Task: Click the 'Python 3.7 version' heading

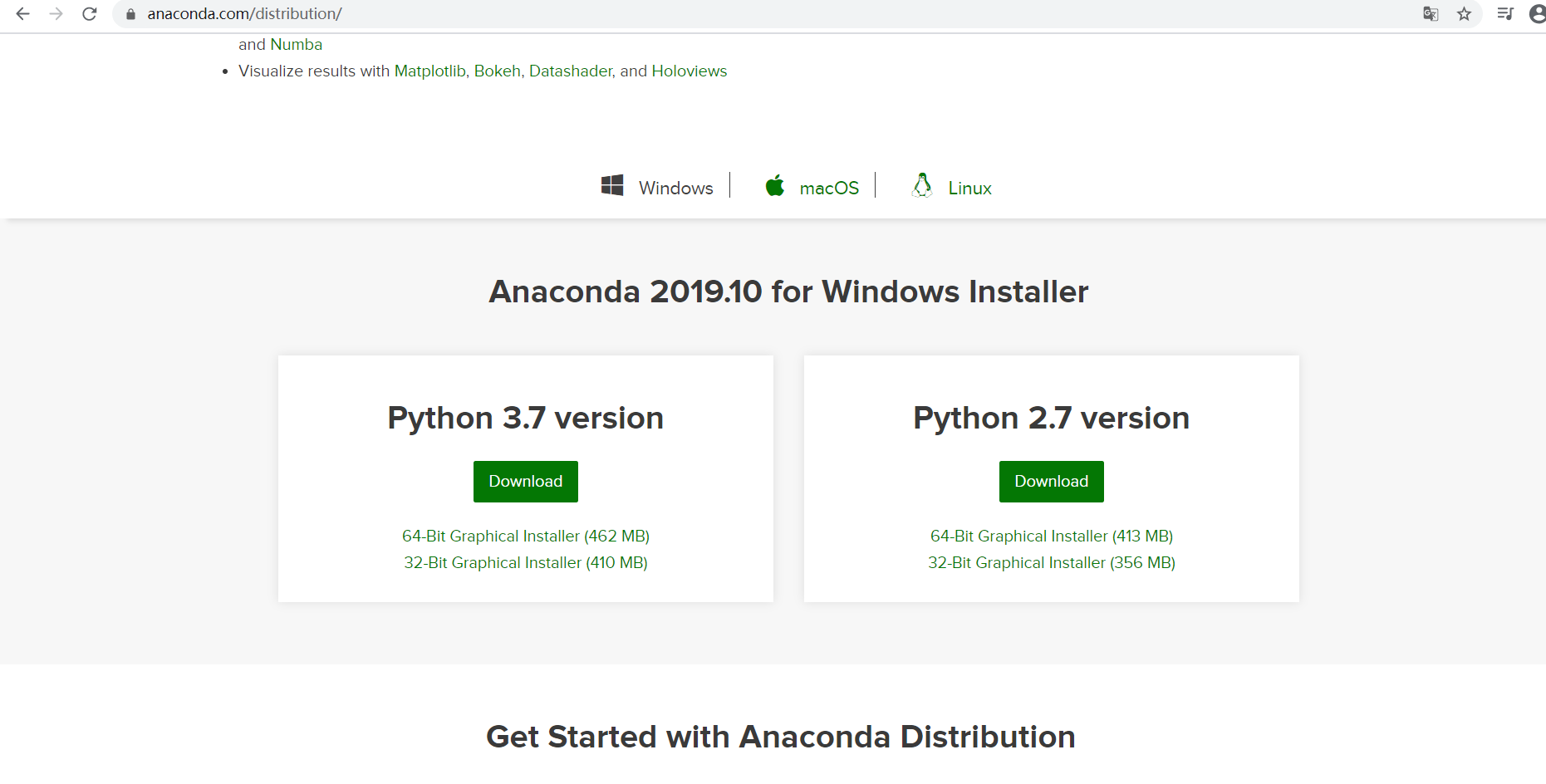Action: 526,418
